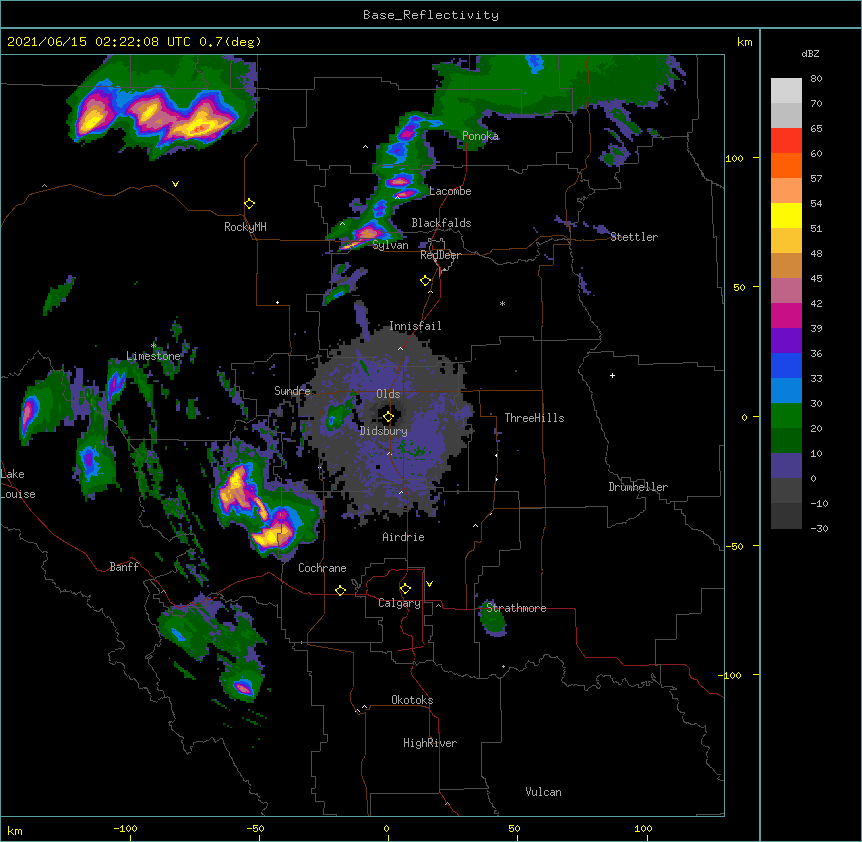Click the Stettler city label

[634, 237]
